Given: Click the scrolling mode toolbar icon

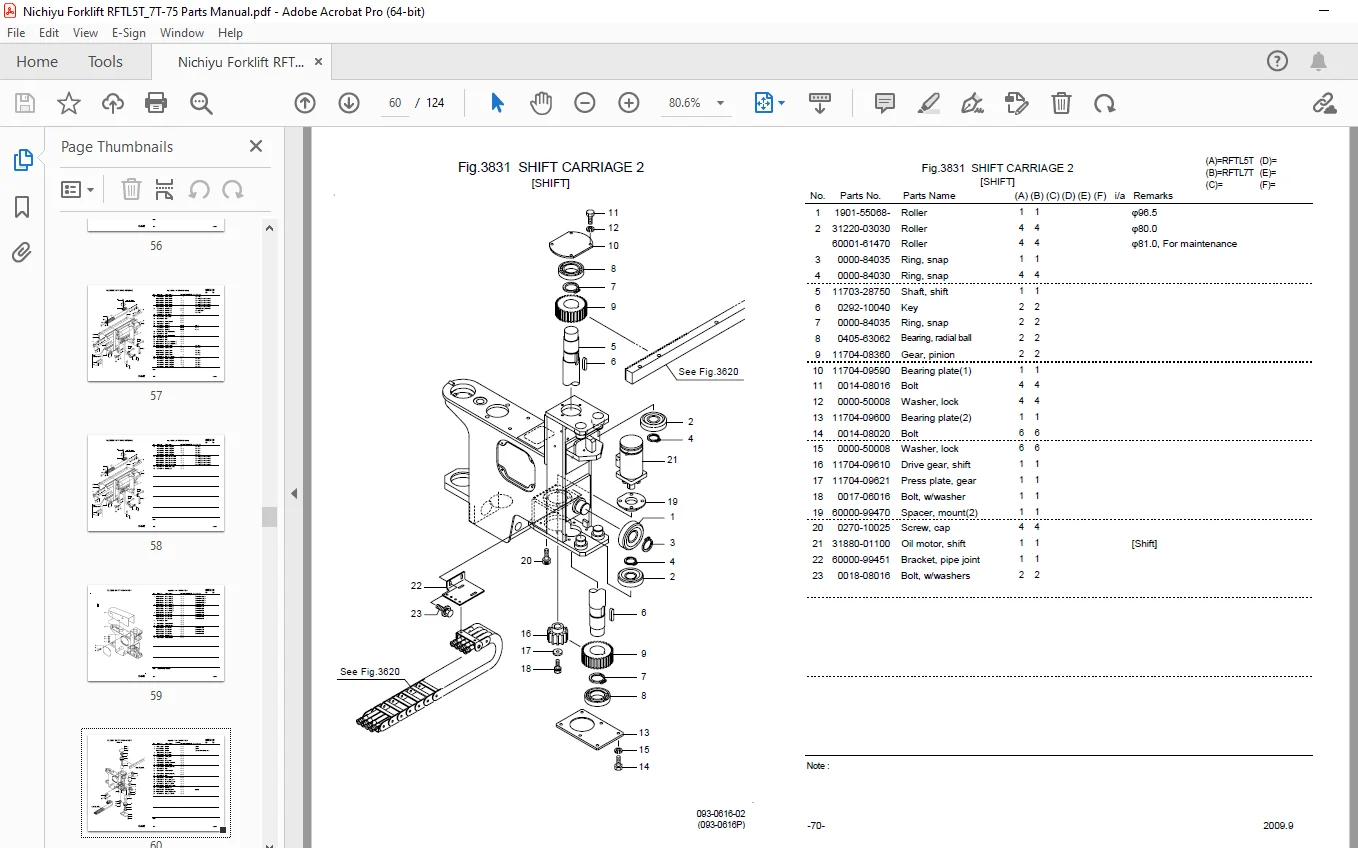Looking at the screenshot, I should coord(820,103).
